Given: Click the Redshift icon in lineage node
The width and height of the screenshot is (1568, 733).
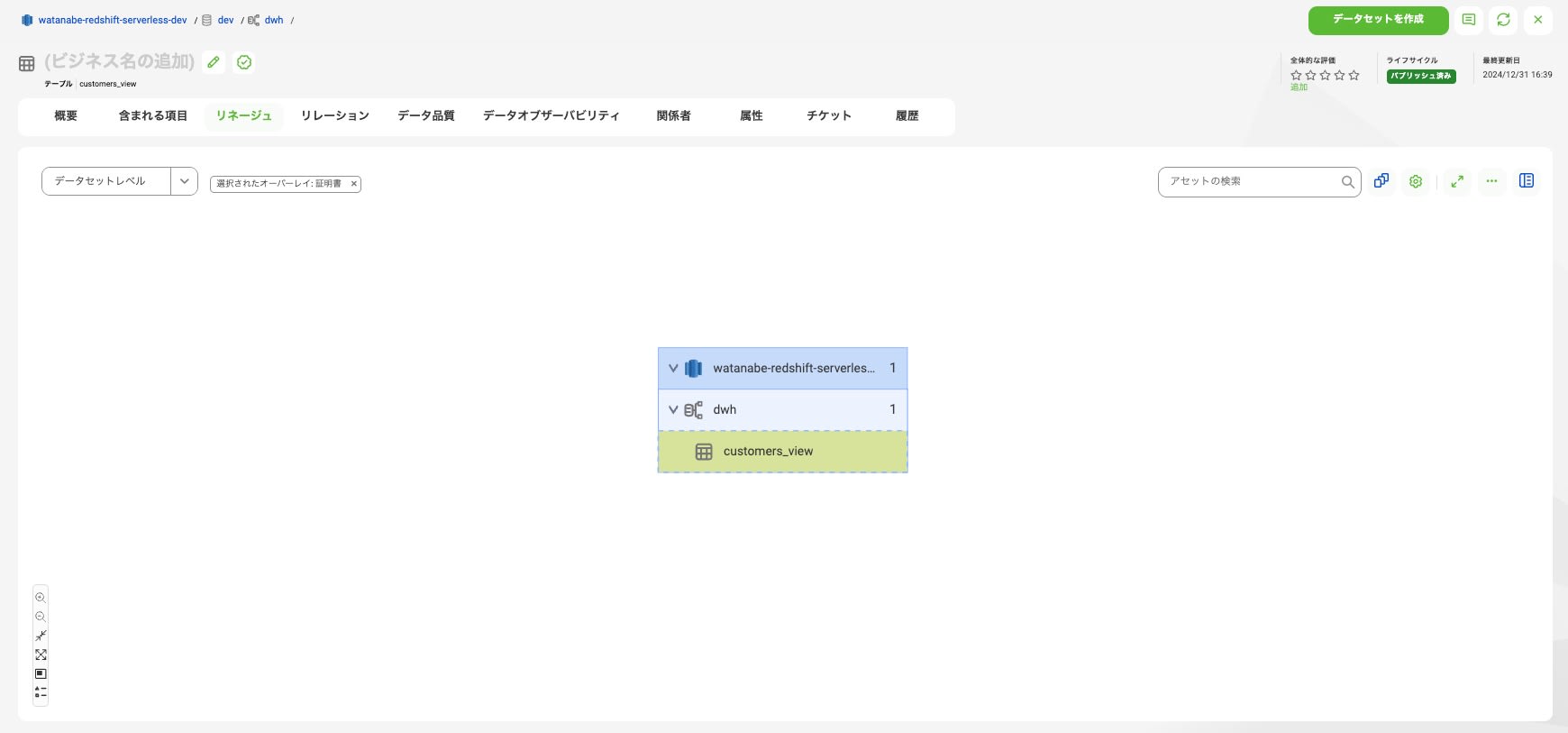Looking at the screenshot, I should 693,368.
